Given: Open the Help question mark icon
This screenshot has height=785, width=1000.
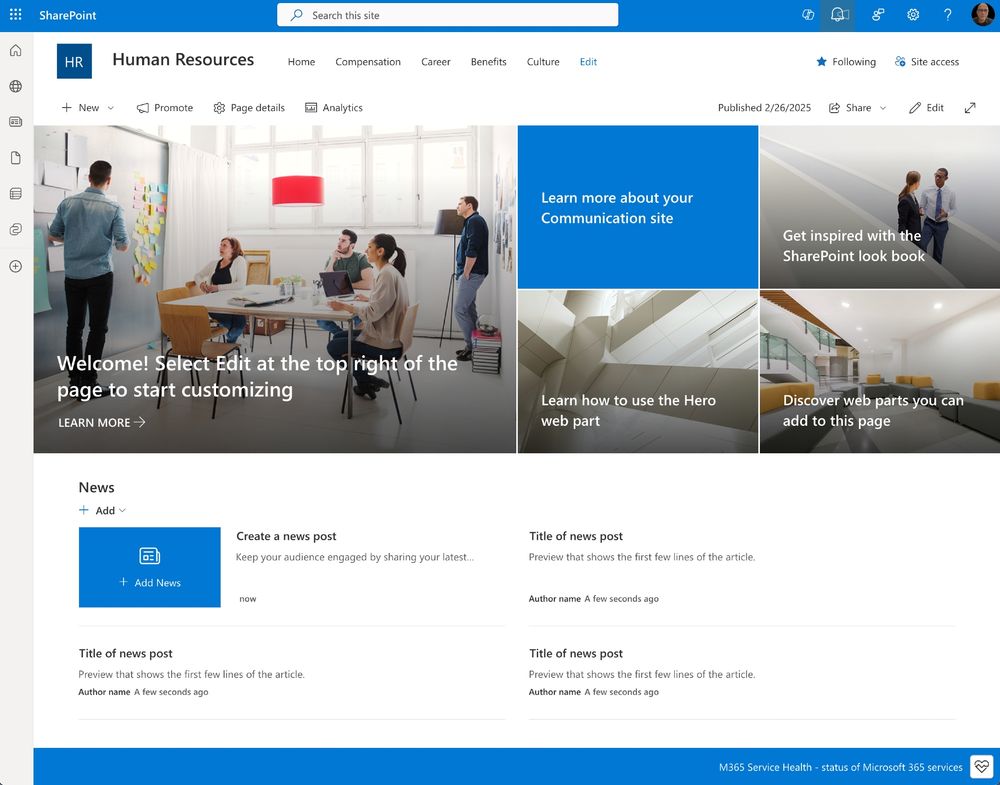Looking at the screenshot, I should 948,15.
